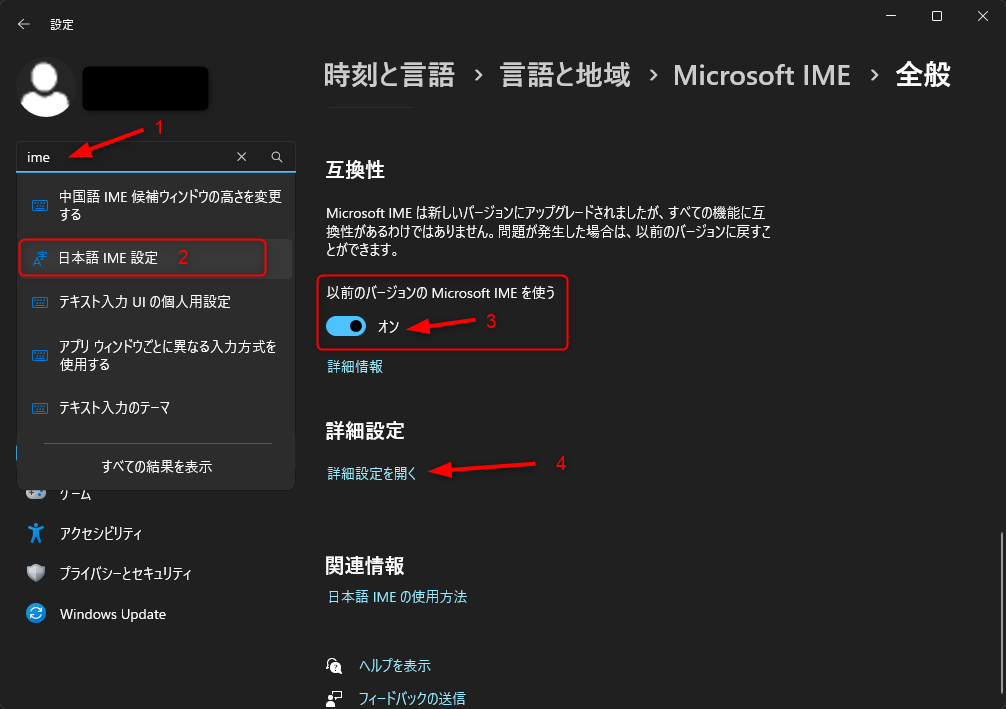Image resolution: width=1006 pixels, height=709 pixels.
Task: Select 中国語 IME 候補ウィンドウの高さを変更する result
Action: click(156, 205)
